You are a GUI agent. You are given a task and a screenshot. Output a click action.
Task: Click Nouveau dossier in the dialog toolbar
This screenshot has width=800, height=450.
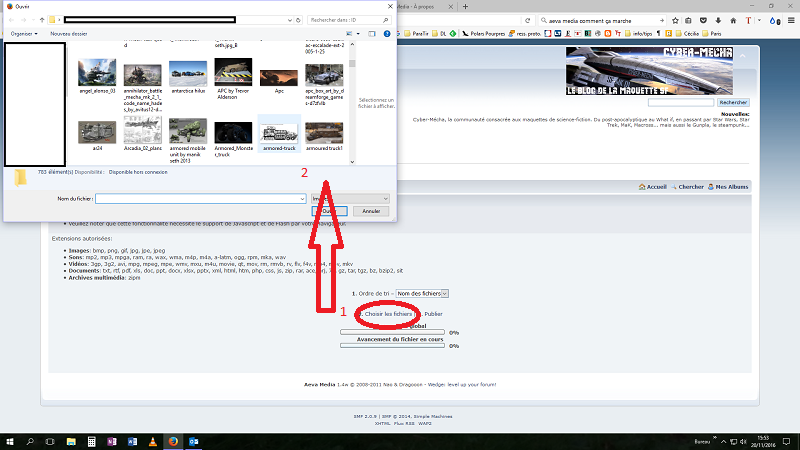69,34
